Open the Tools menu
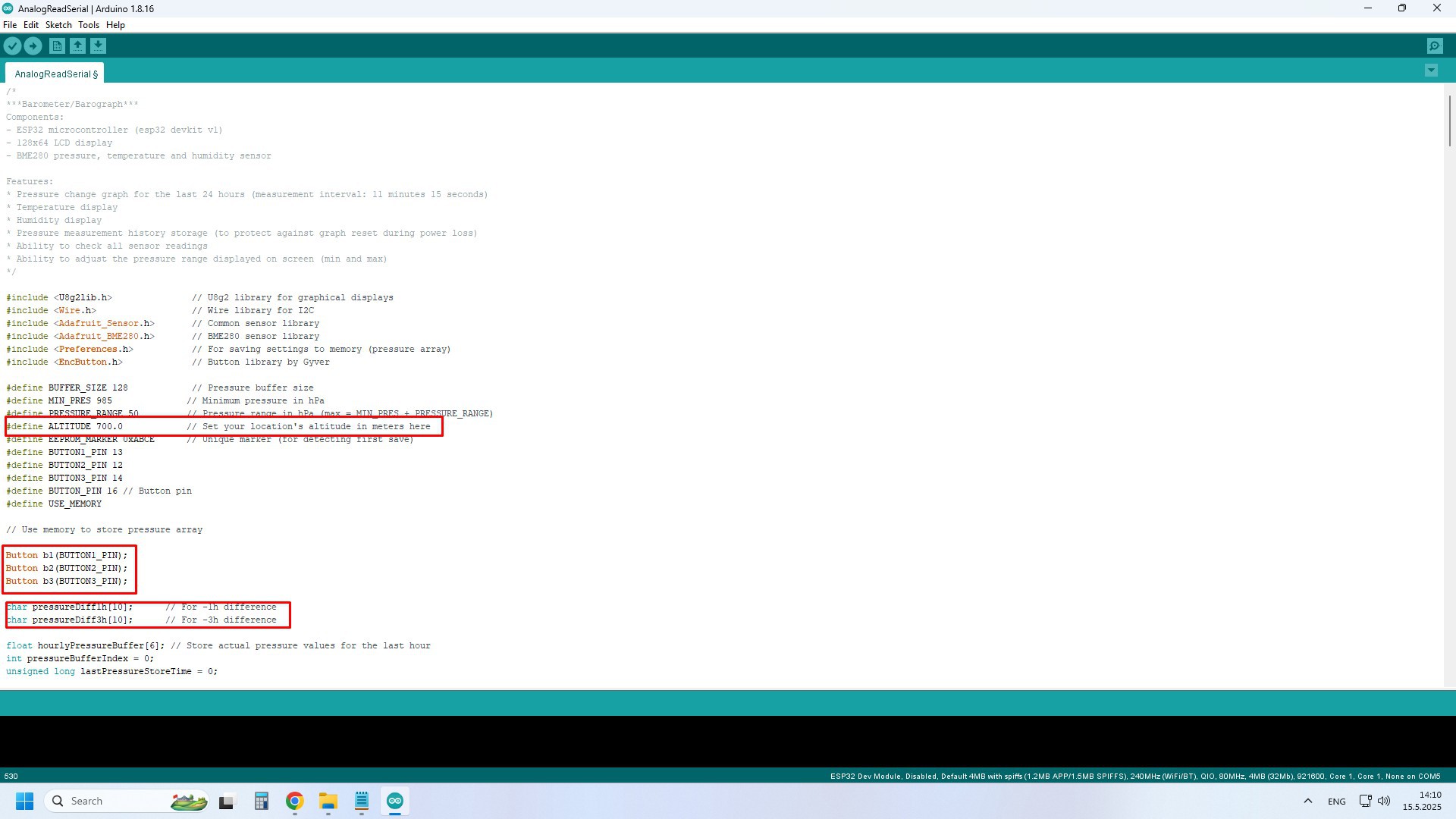The image size is (1456, 819). [x=89, y=25]
